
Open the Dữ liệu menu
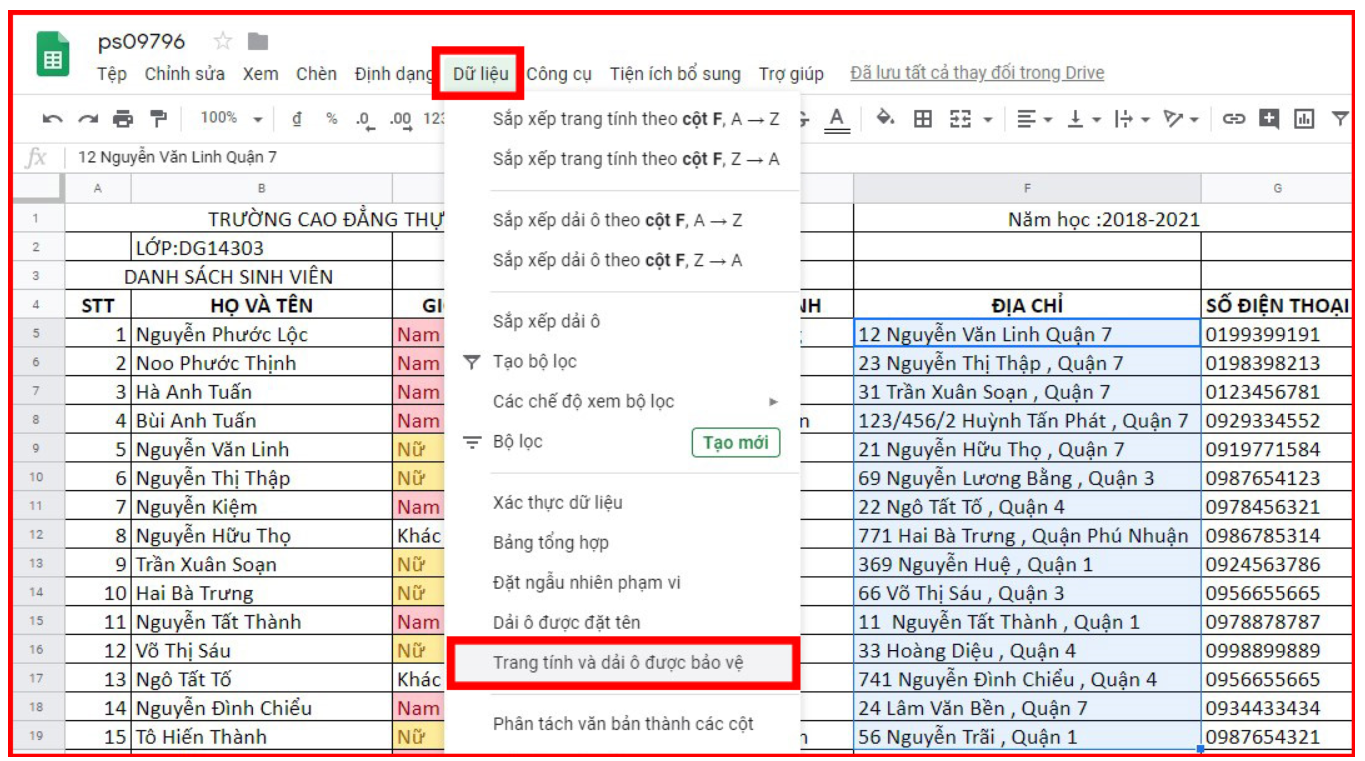(480, 74)
